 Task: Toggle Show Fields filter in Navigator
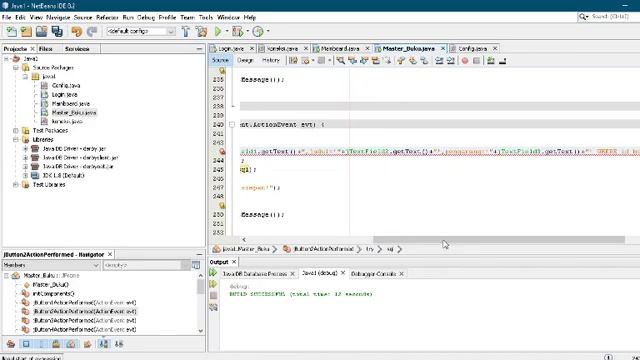[26, 344]
